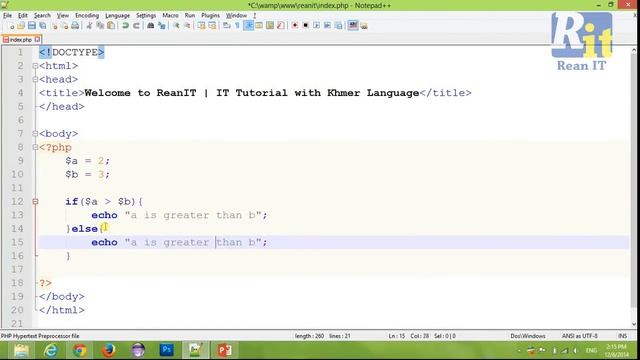Open the Settings menu
The height and width of the screenshot is (360, 640).
(146, 16)
